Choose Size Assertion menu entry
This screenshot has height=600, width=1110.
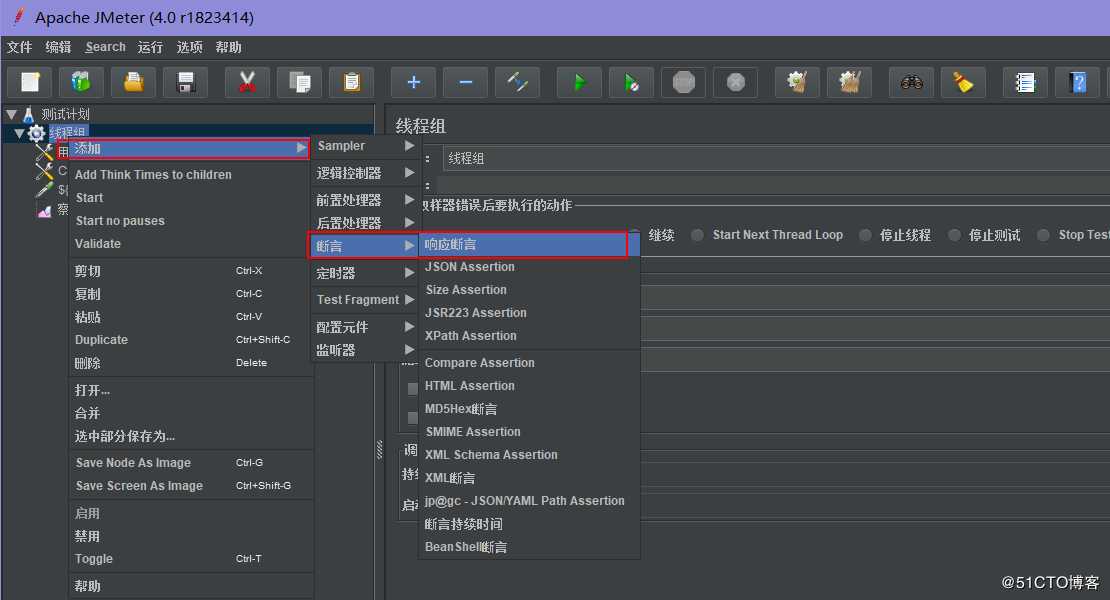(x=530, y=290)
